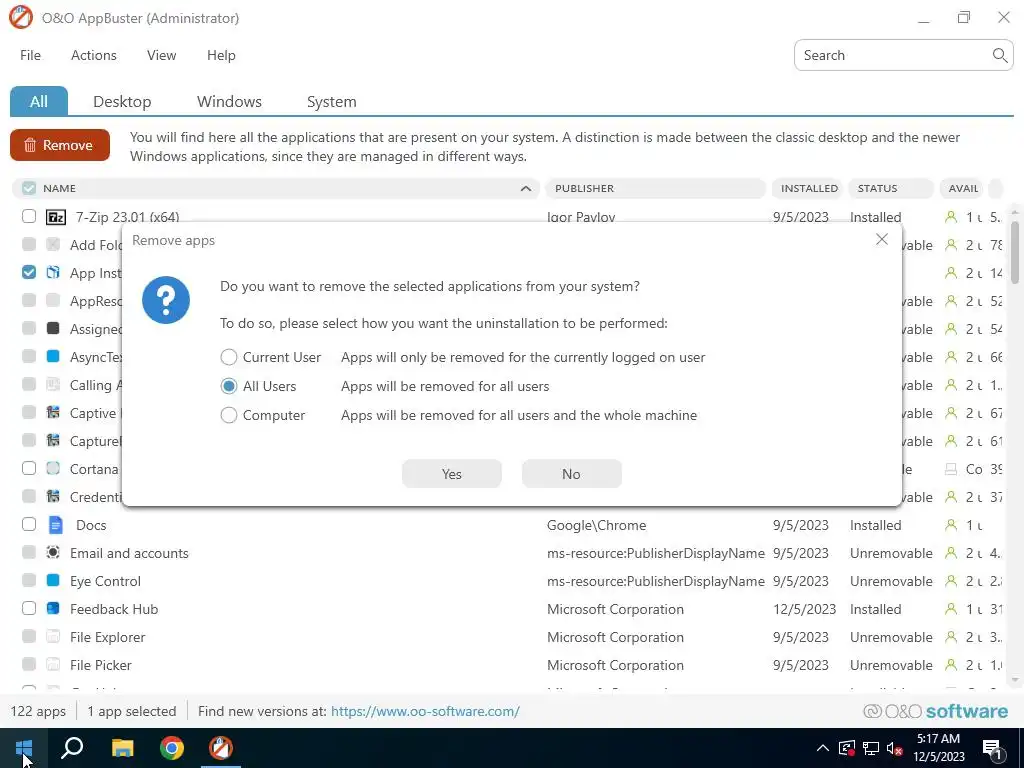Open the Actions menu
This screenshot has width=1024, height=768.
click(93, 56)
